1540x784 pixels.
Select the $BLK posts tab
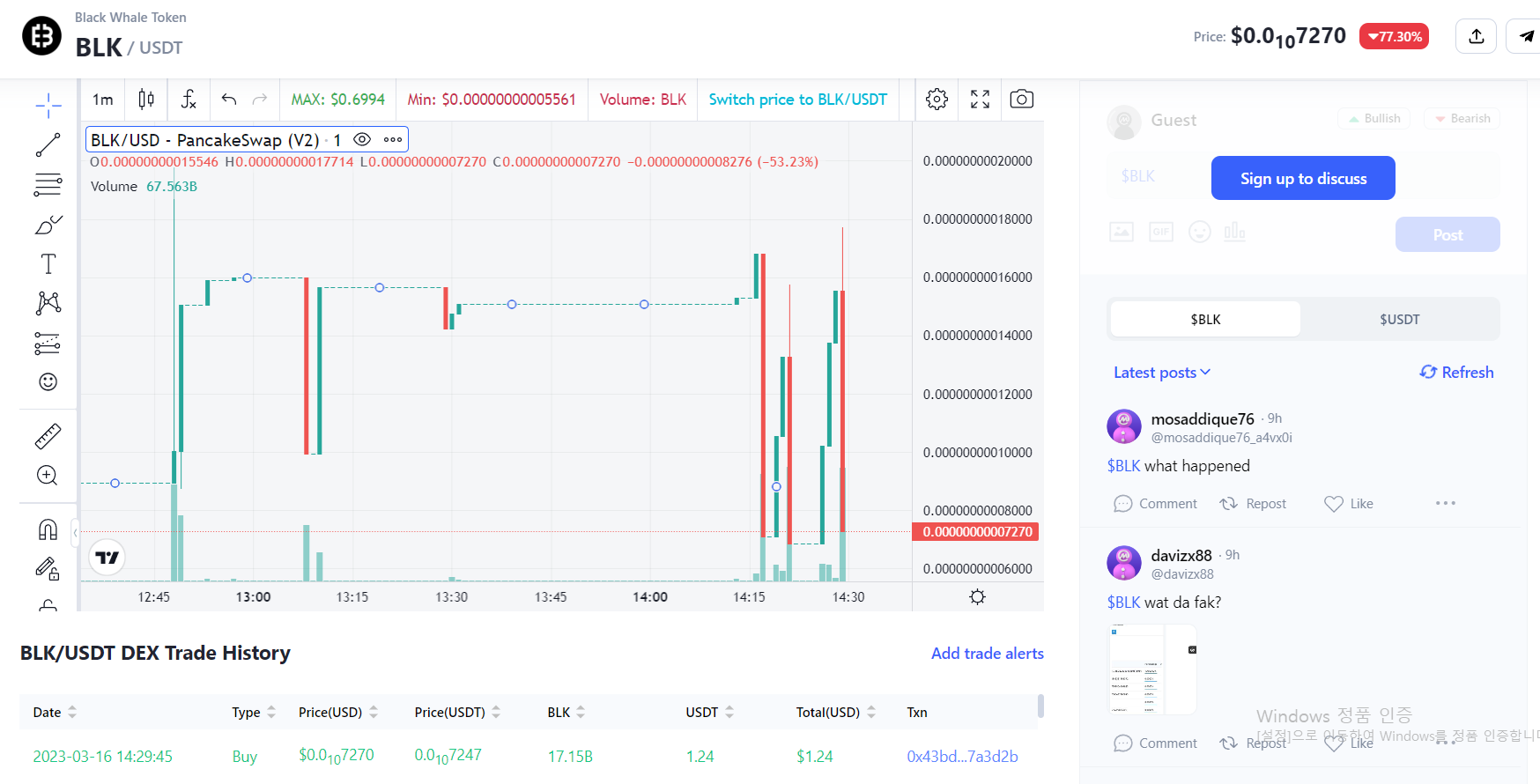pyautogui.click(x=1205, y=319)
